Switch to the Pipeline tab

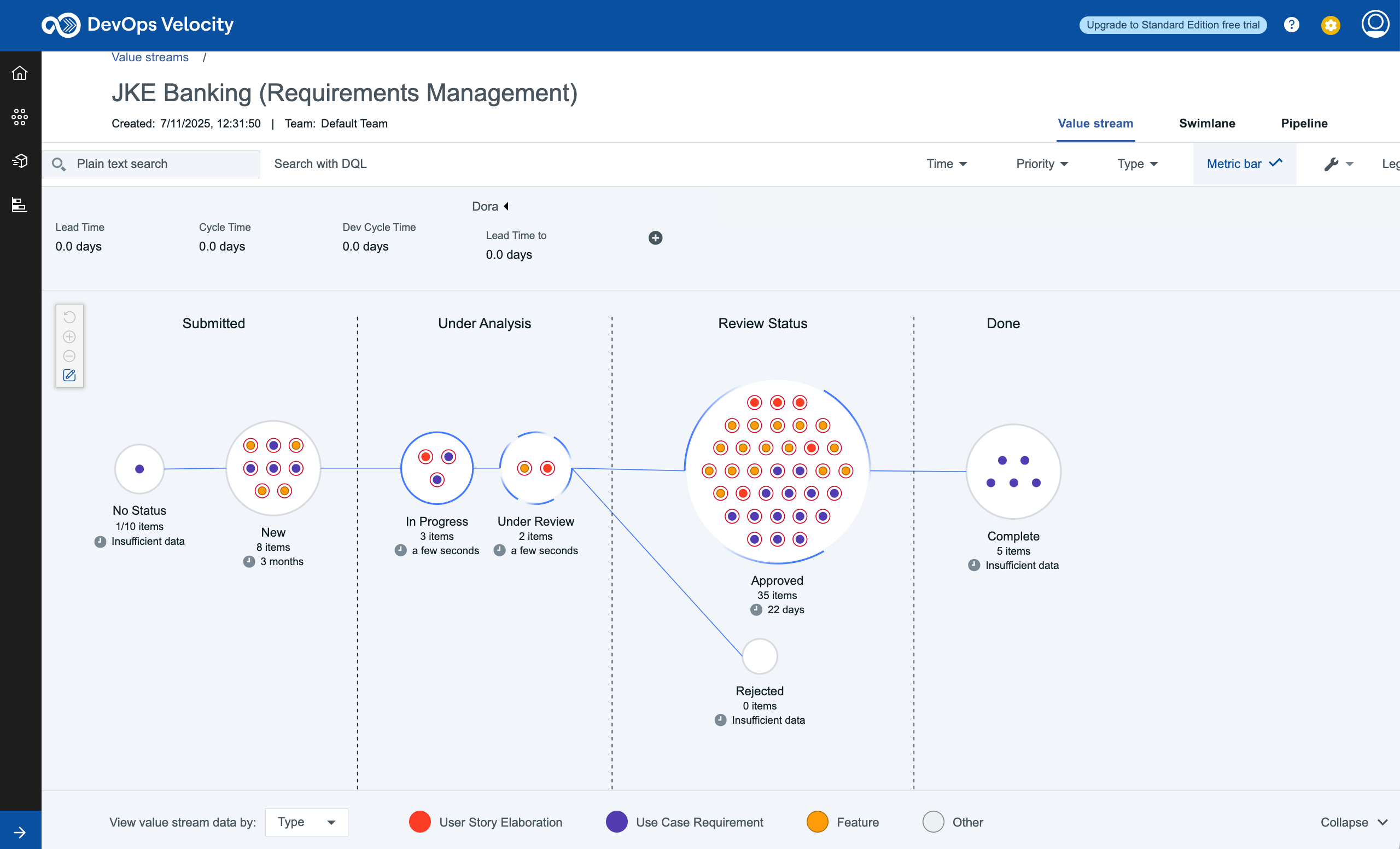pyautogui.click(x=1304, y=123)
